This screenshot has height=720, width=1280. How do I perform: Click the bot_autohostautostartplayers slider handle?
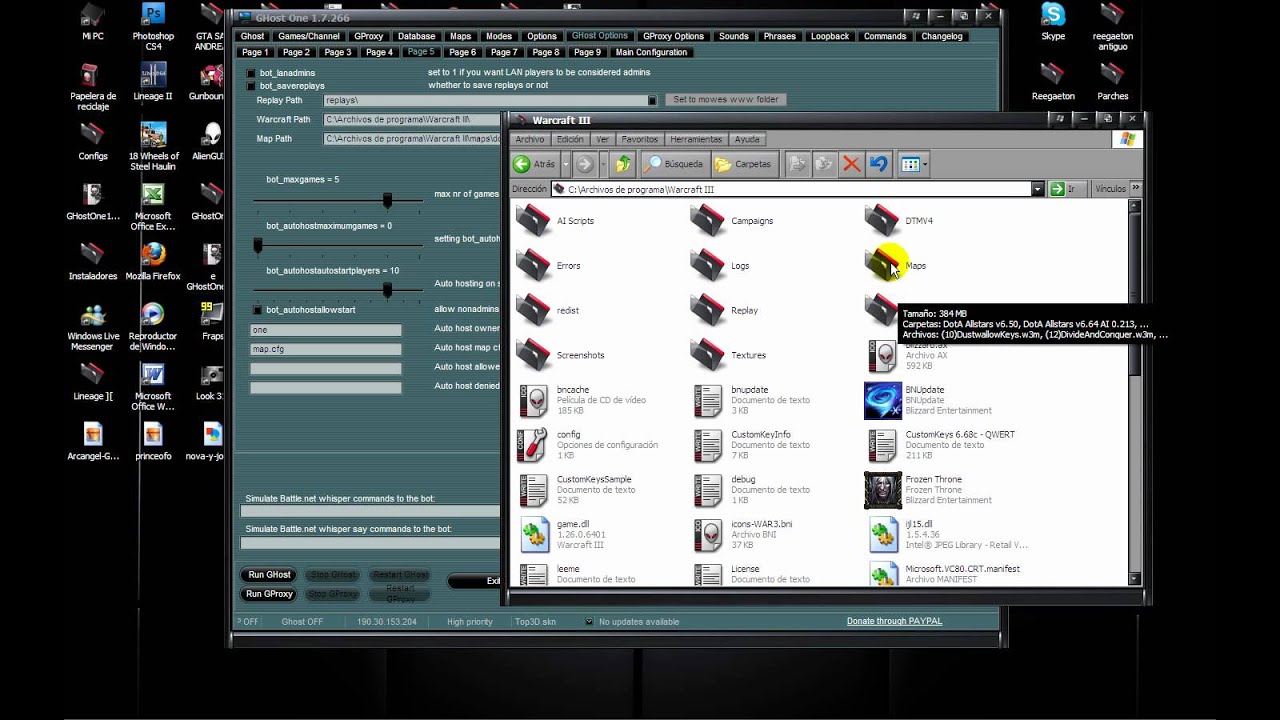pos(387,290)
